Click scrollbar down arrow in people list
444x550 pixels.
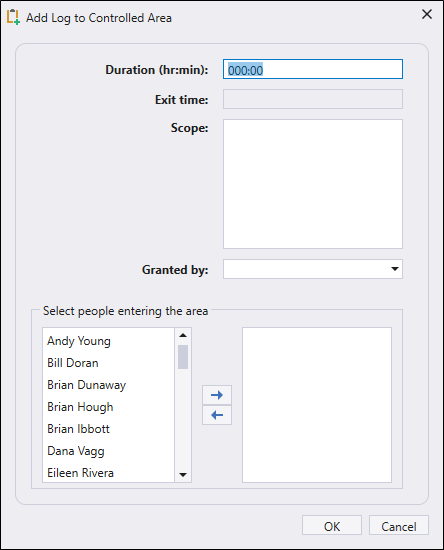tap(183, 475)
